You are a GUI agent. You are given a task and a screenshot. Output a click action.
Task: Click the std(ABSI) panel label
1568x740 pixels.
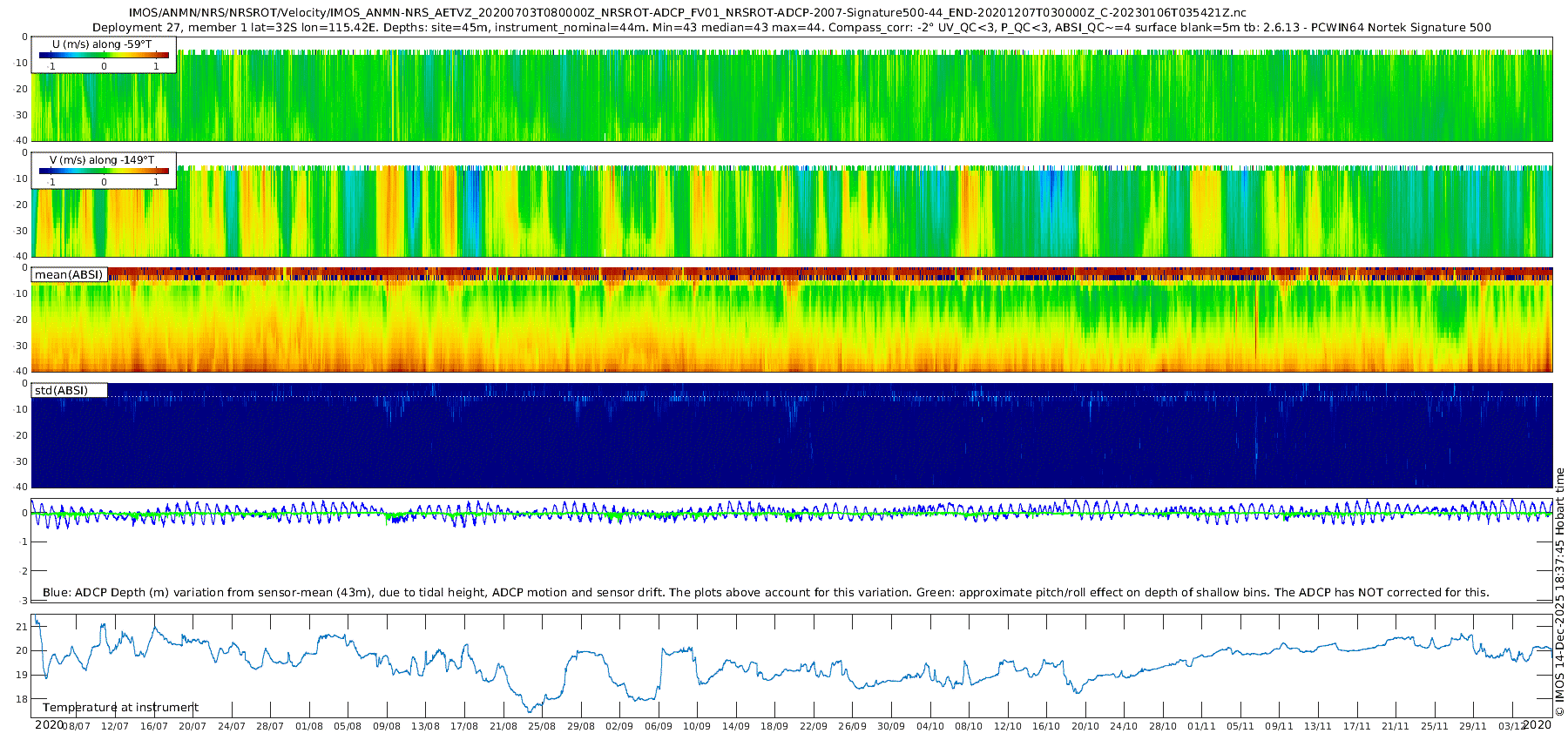tap(61, 391)
